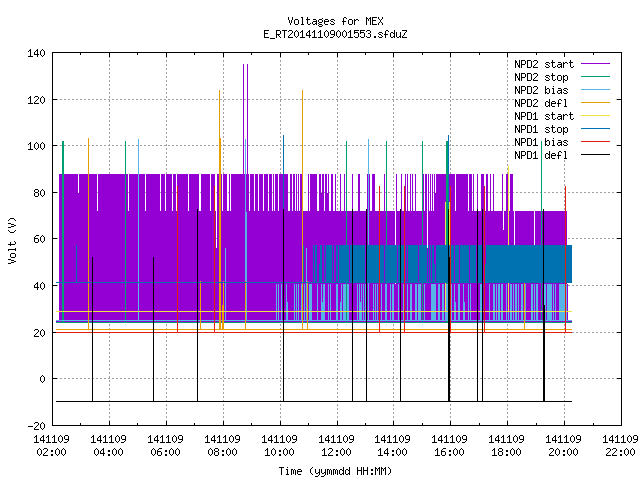Viewport: 640px width, 480px height.
Task: Click the 141109 12:00 time tick label
Action: point(336,446)
